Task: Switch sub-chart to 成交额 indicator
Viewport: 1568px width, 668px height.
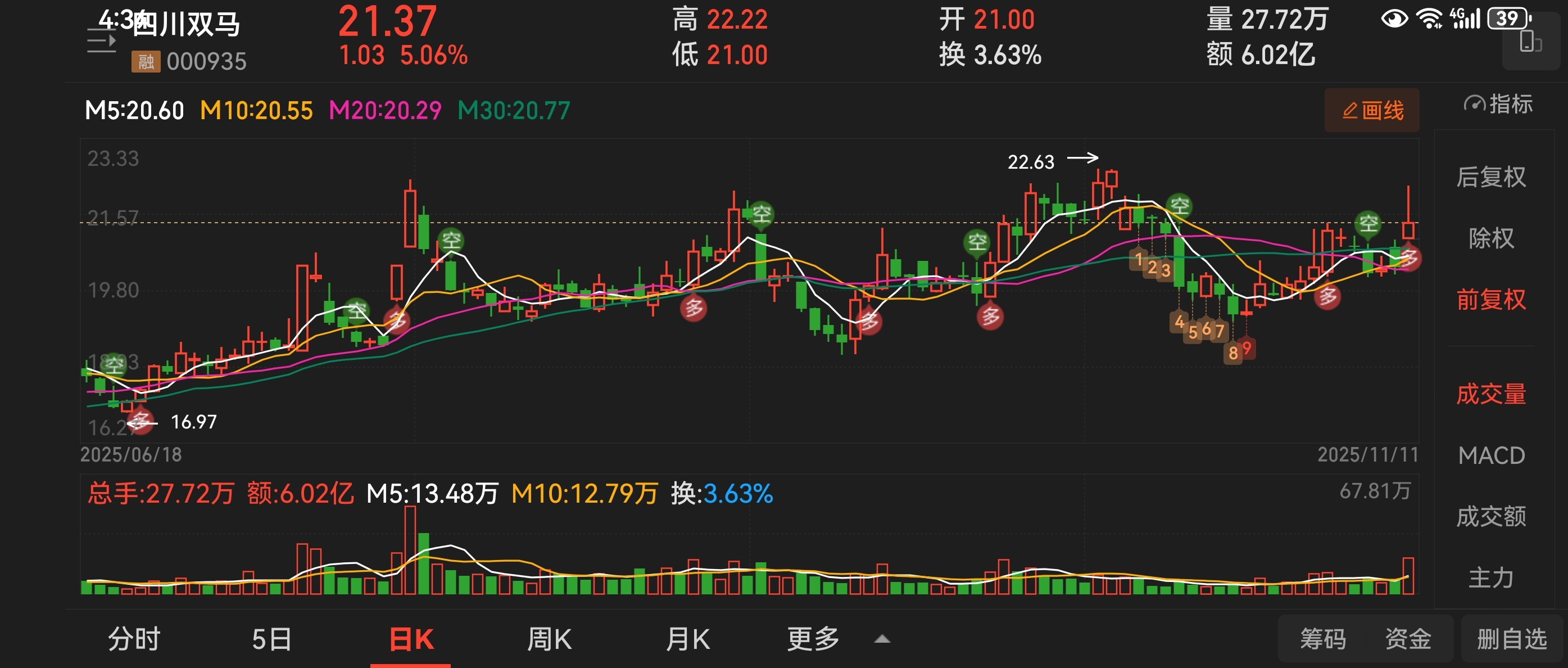Action: [x=1490, y=516]
